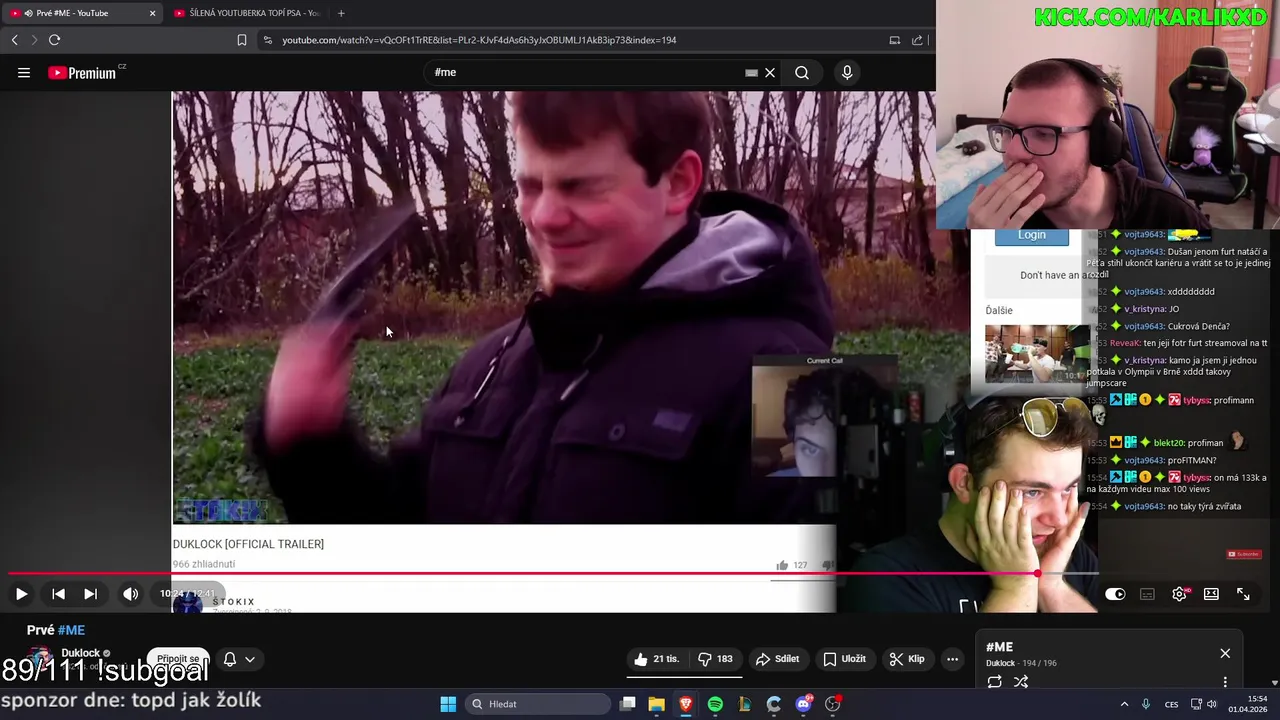Open Discord from the taskbar
1280x720 pixels.
(x=803, y=704)
